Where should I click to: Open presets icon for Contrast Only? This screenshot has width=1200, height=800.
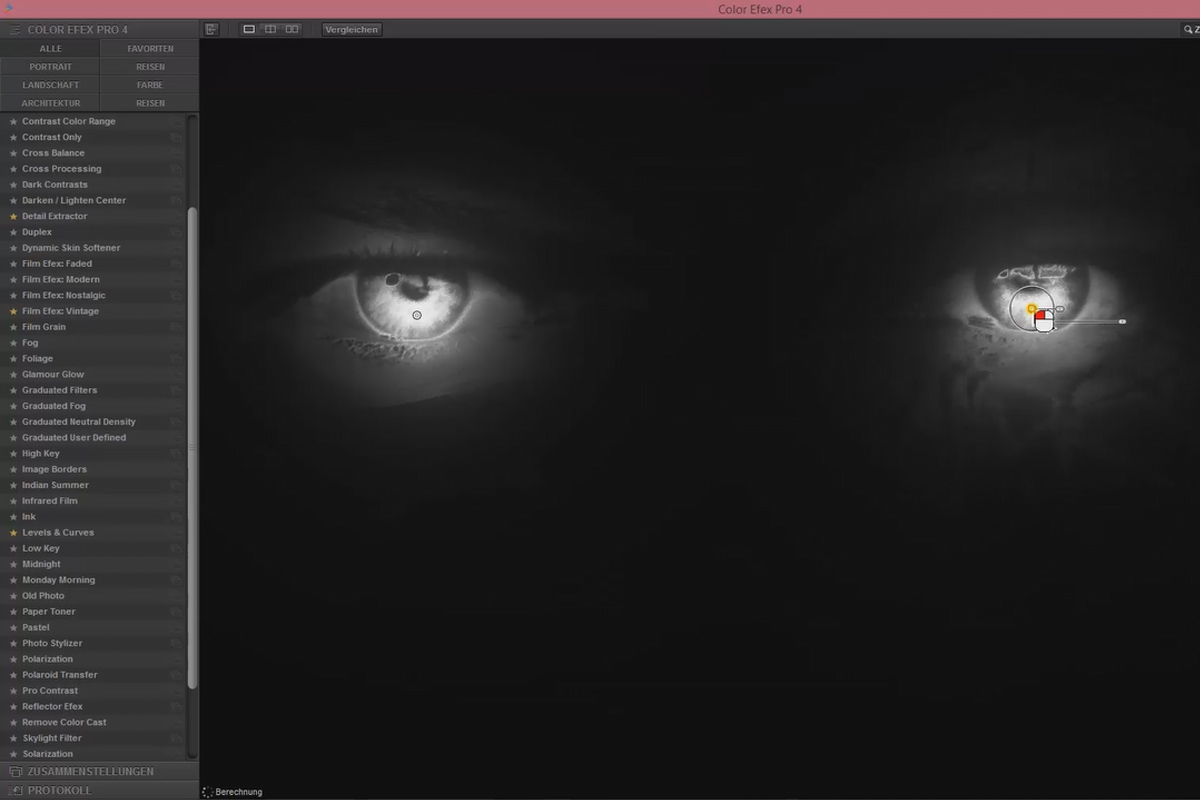tap(176, 137)
